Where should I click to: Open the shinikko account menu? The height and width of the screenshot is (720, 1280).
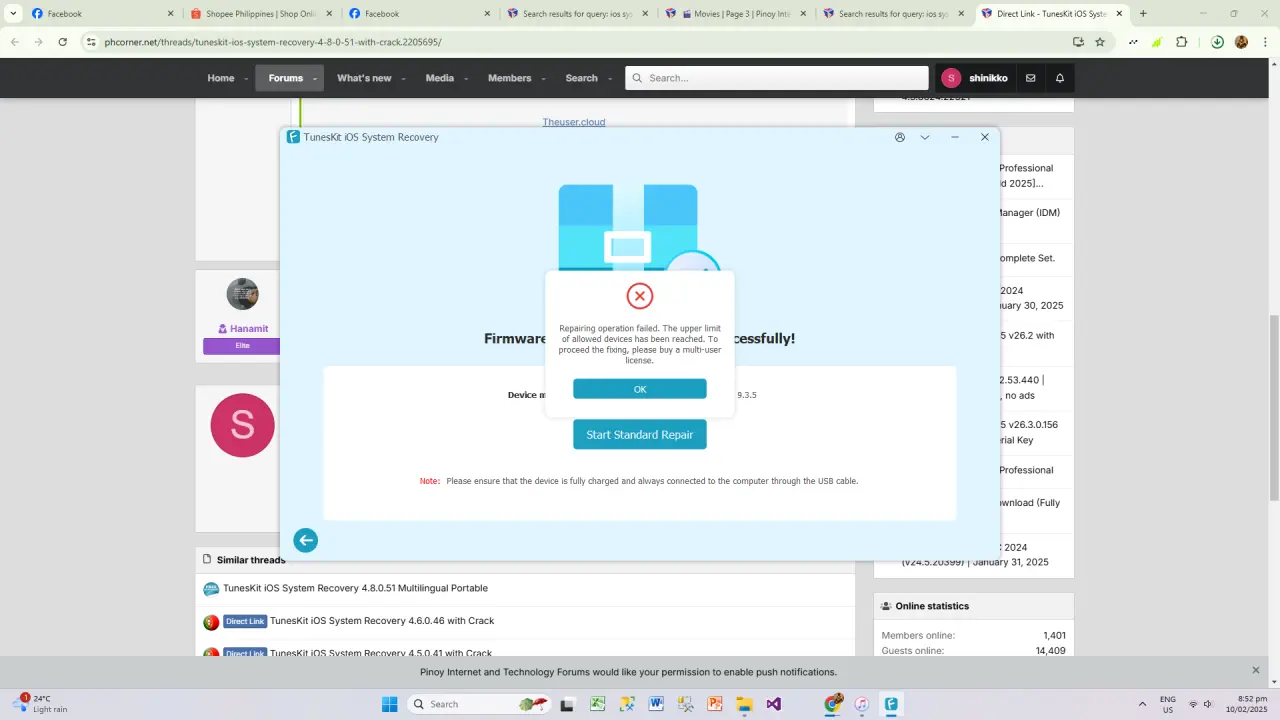(975, 78)
